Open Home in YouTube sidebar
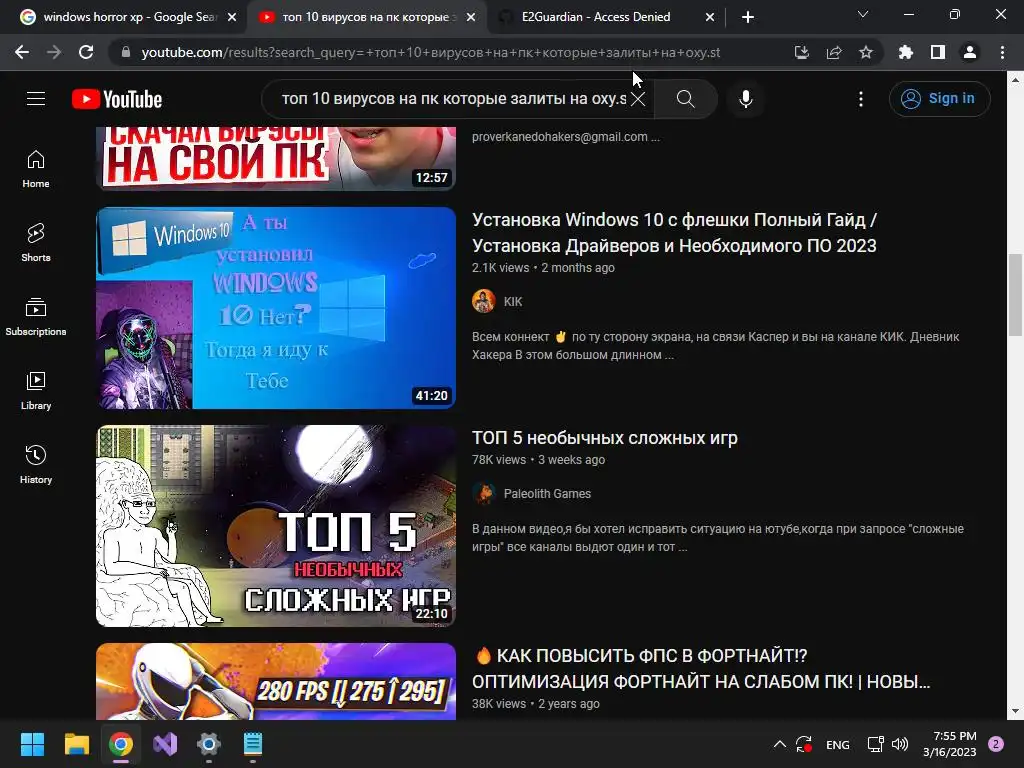The image size is (1024, 768). pyautogui.click(x=36, y=169)
